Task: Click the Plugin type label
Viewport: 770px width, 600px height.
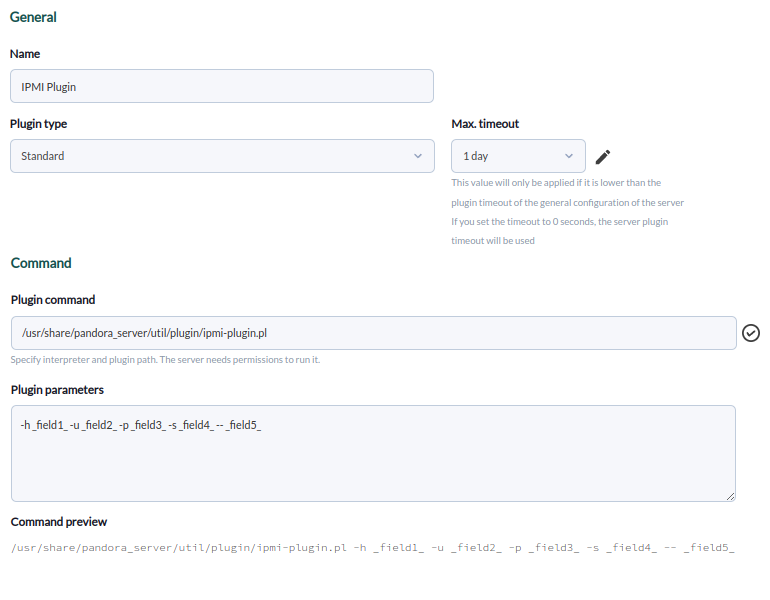Action: click(x=38, y=124)
